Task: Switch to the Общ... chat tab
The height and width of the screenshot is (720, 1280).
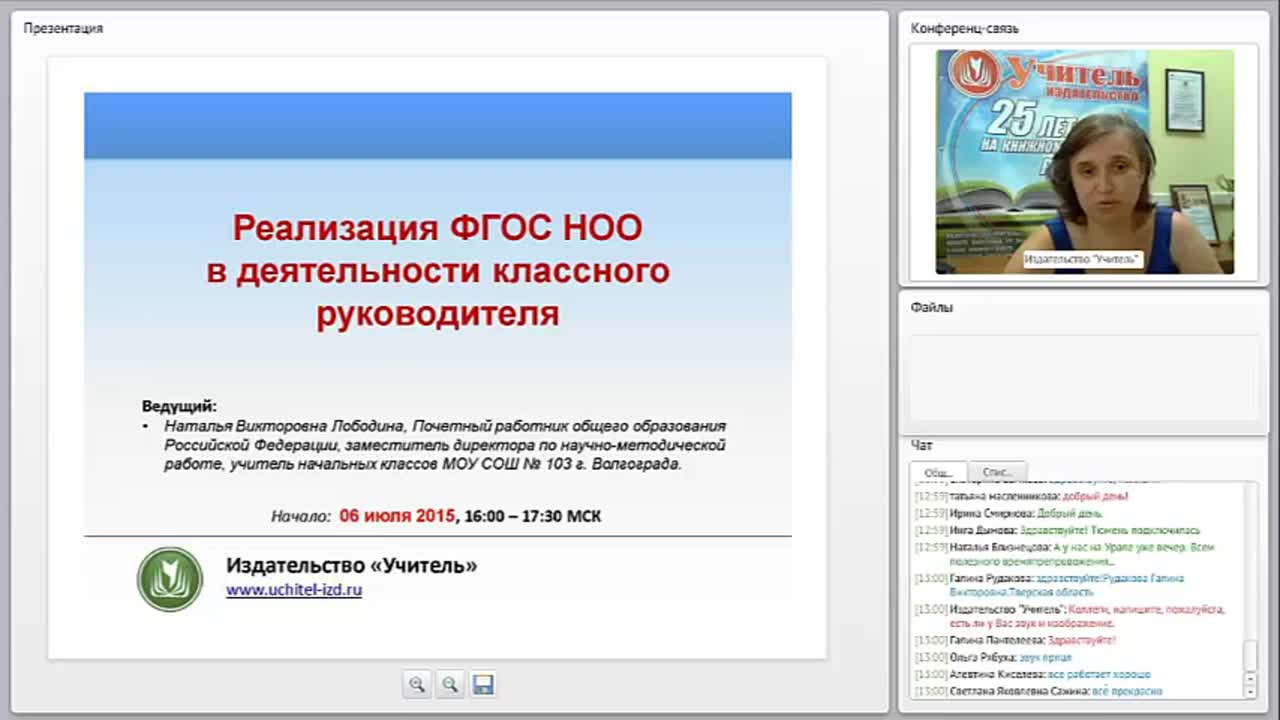Action: point(939,472)
